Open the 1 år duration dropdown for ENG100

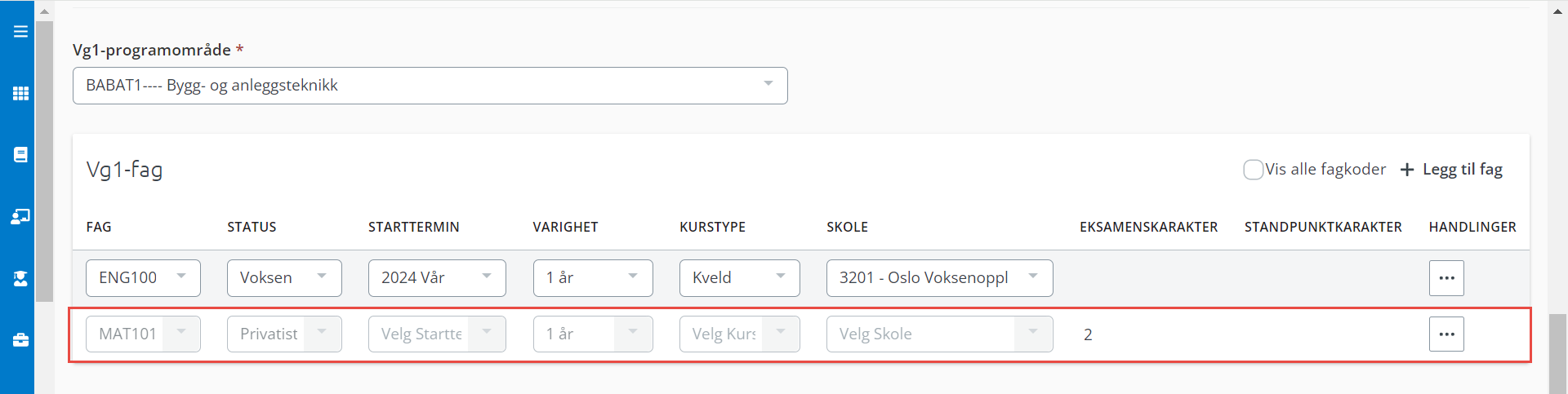[593, 278]
